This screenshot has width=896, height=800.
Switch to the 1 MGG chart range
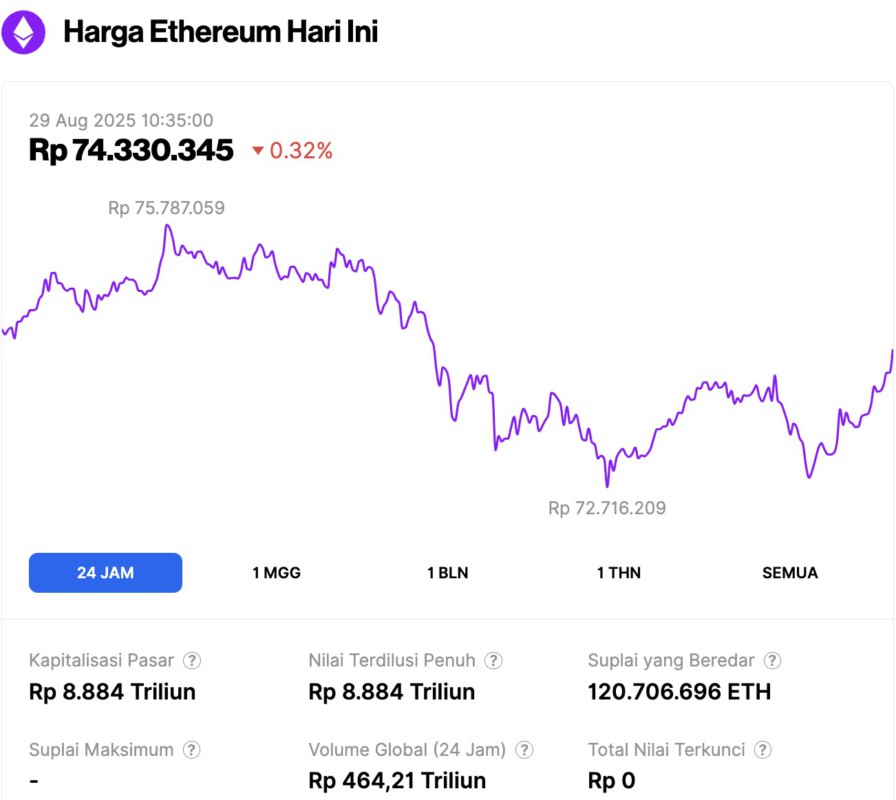pos(275,572)
